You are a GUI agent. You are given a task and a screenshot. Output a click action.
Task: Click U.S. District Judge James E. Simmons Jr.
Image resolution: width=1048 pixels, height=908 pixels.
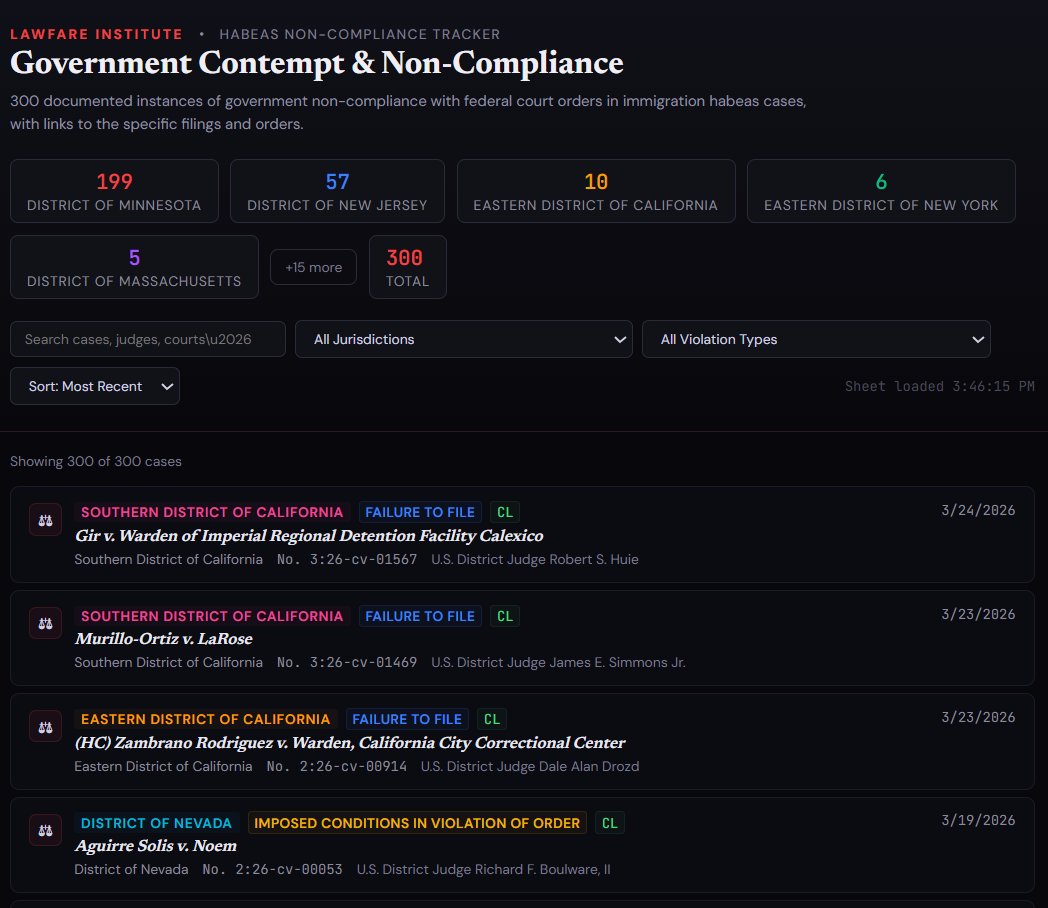pyautogui.click(x=558, y=662)
